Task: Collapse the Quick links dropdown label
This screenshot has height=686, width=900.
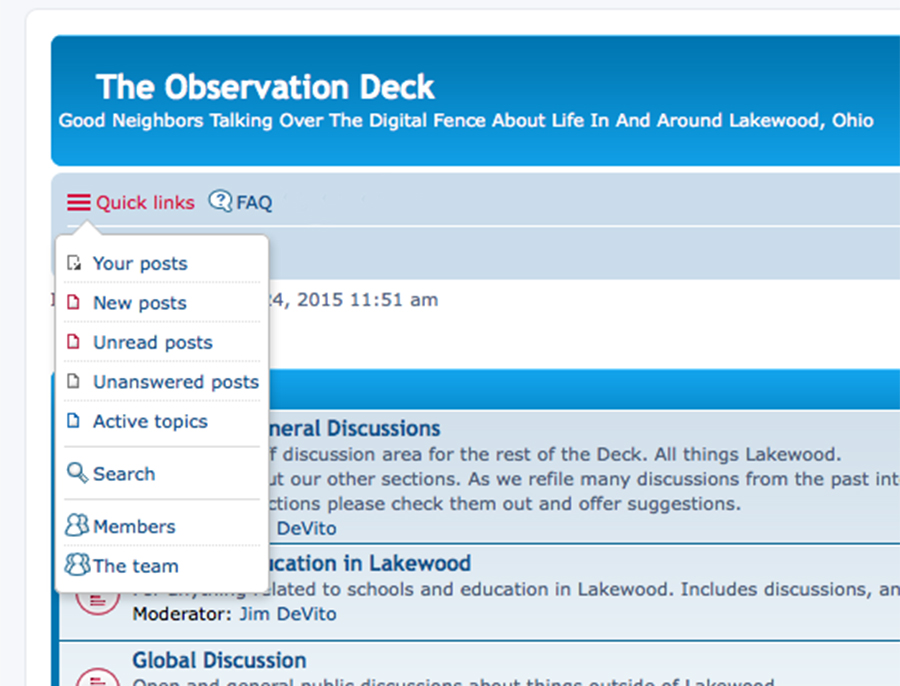Action: point(145,203)
